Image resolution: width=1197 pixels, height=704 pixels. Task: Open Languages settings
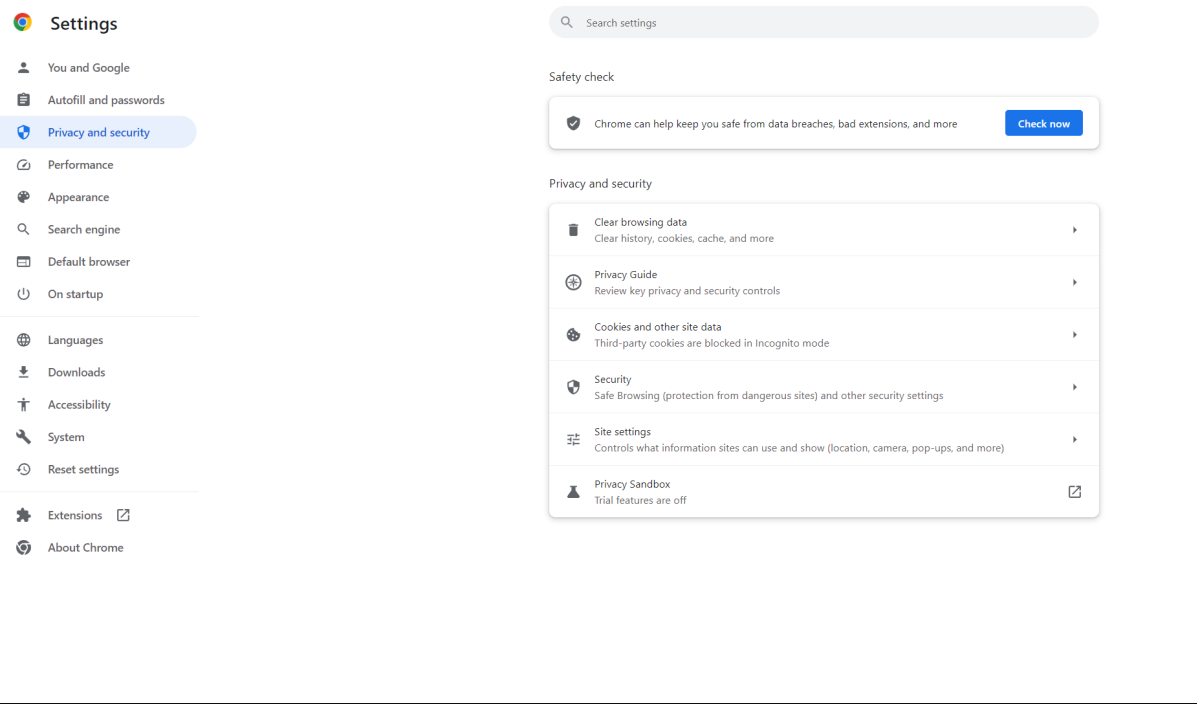[x=75, y=340]
